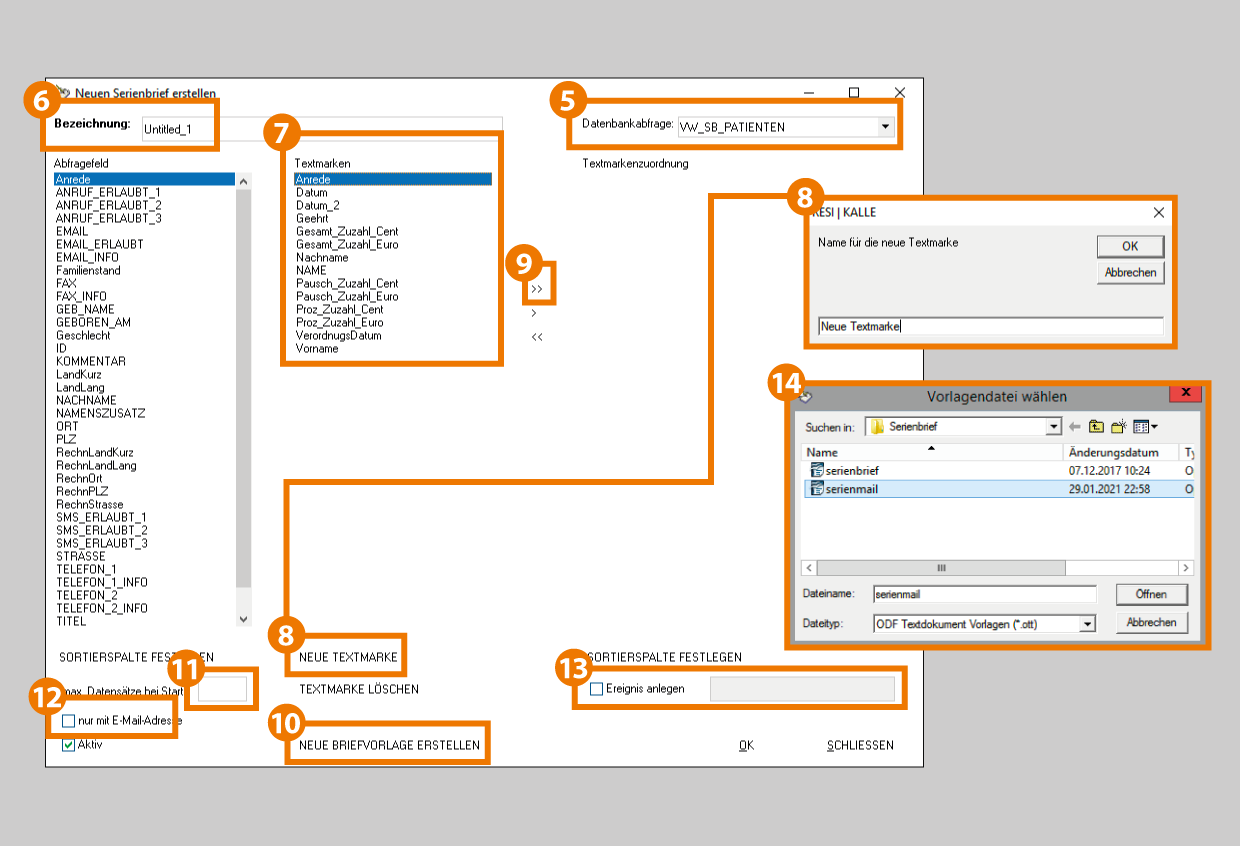Create a new folder in file dialog
Viewport: 1240px width, 846px height.
point(1119,427)
